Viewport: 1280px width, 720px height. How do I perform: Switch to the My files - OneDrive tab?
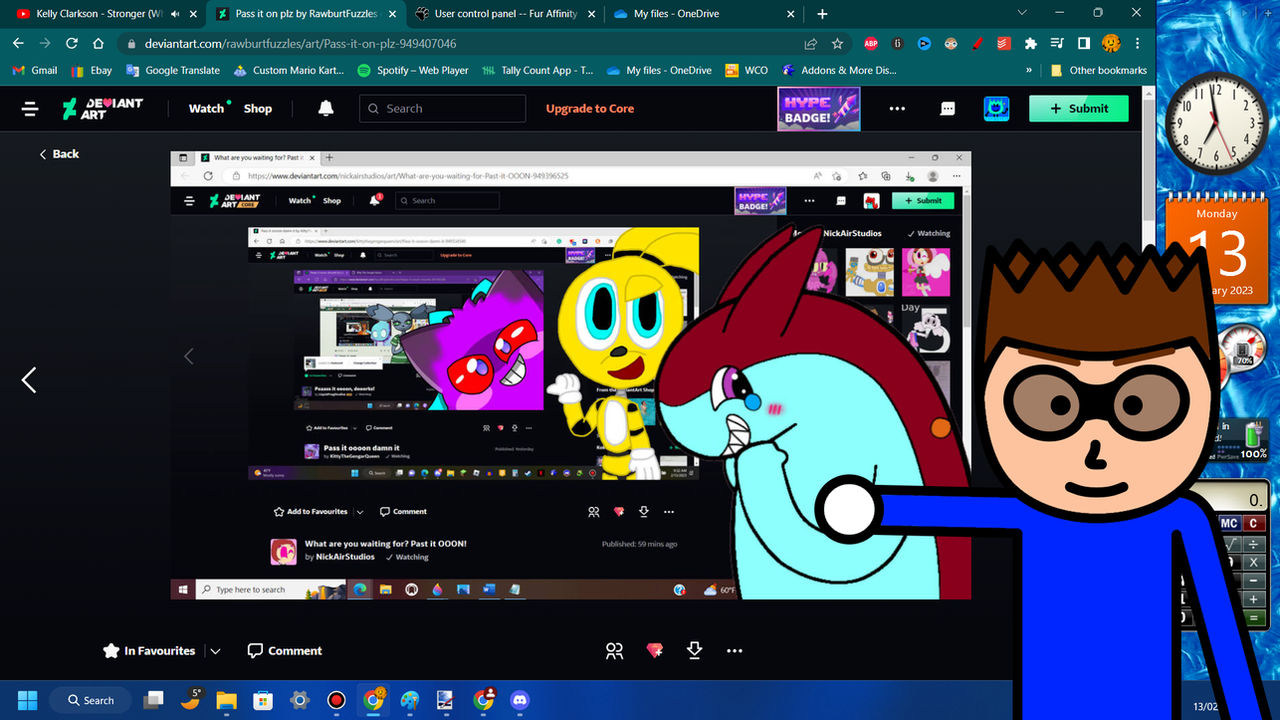coord(705,14)
